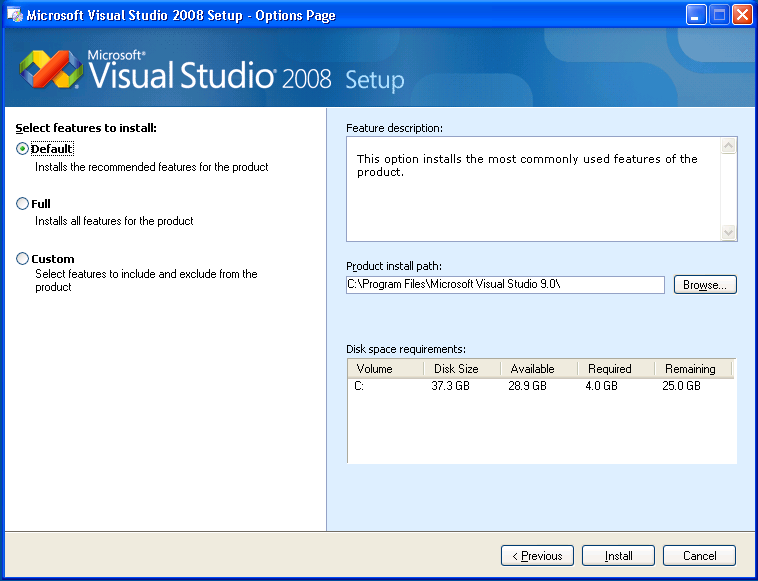
Task: Click the Browse button for install path
Action: [705, 285]
